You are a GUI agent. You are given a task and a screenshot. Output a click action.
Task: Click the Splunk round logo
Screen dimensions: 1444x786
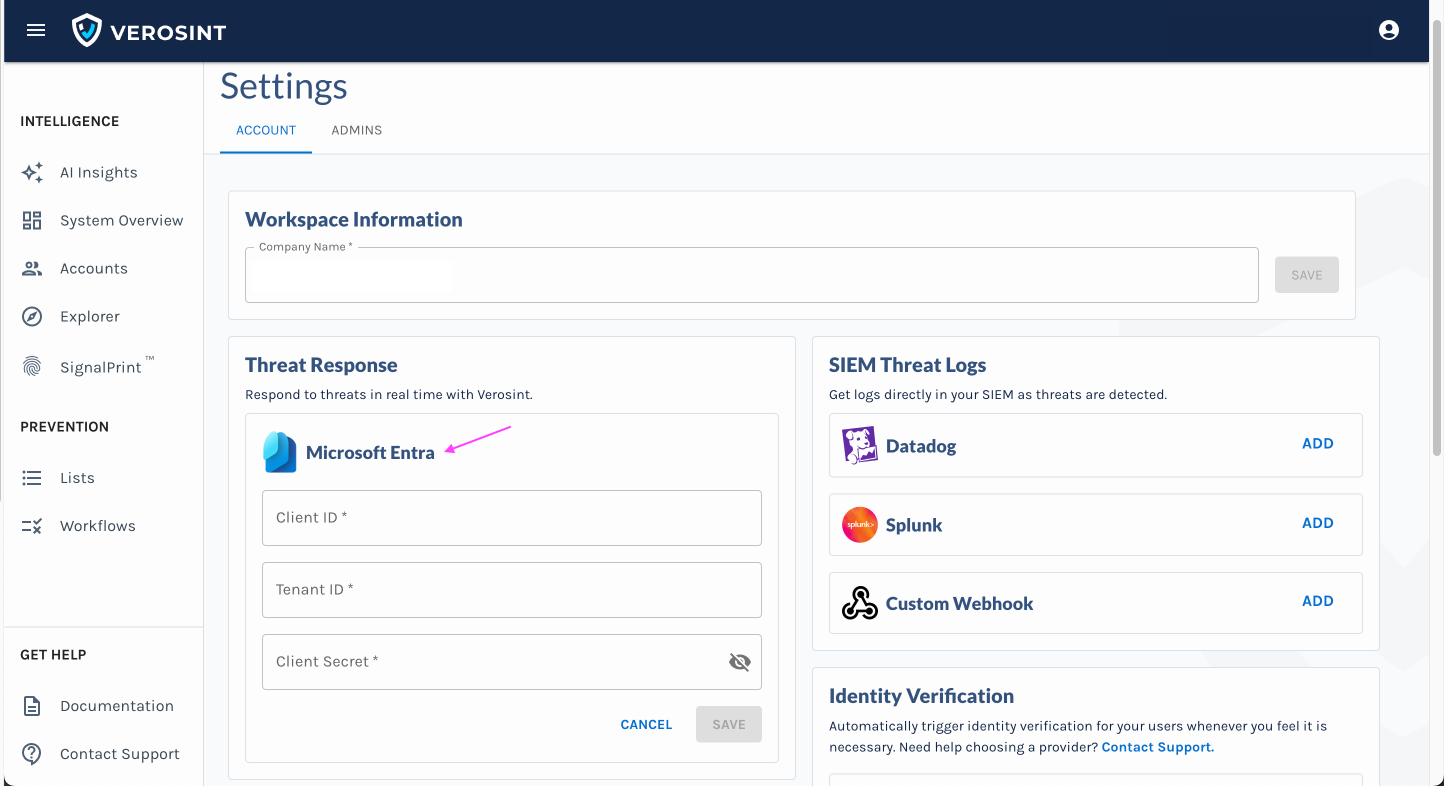[860, 525]
